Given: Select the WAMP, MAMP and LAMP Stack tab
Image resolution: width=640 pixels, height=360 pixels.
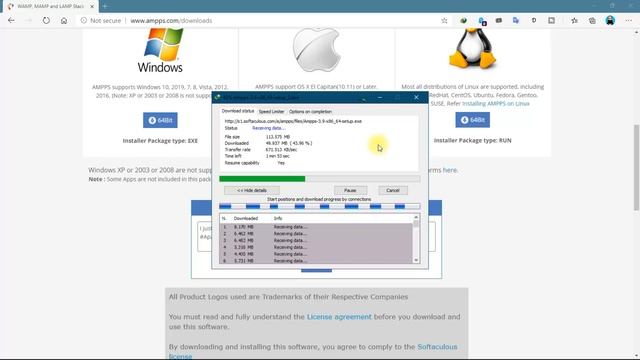Looking at the screenshot, I should pyautogui.click(x=50, y=7).
